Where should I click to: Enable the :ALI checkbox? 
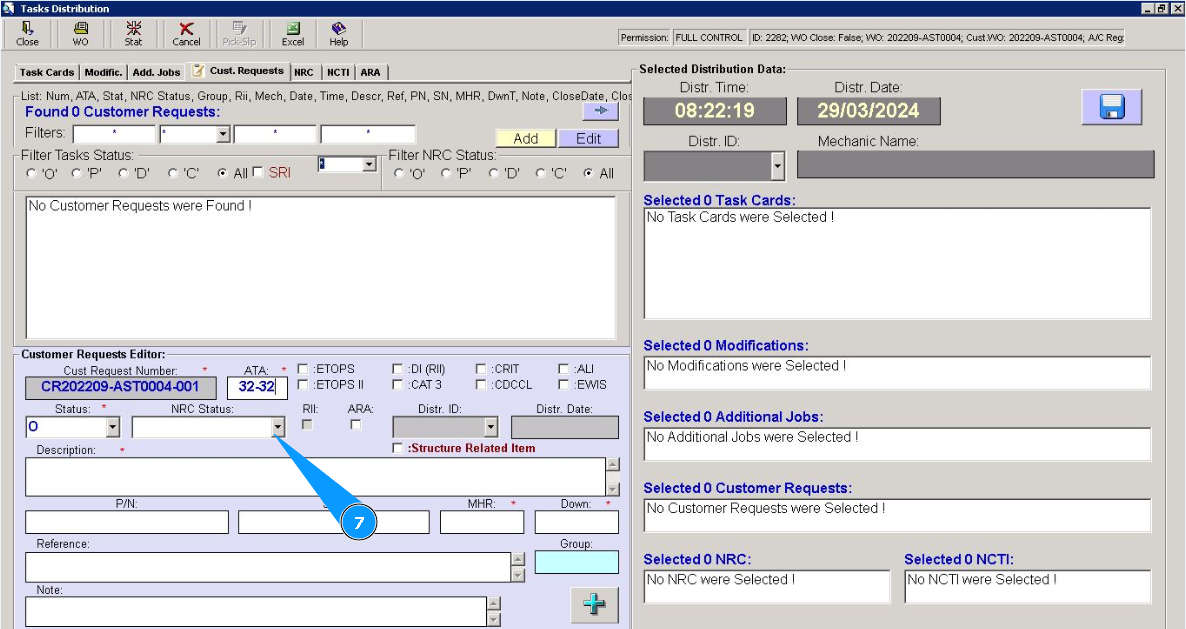(x=563, y=369)
